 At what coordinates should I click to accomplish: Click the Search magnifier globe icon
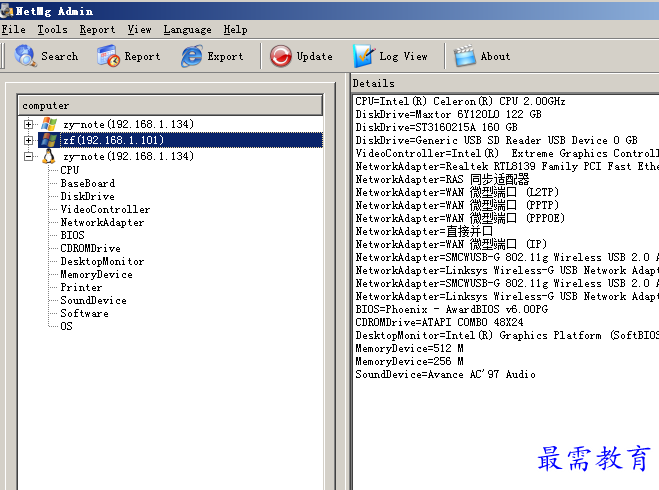pyautogui.click(x=25, y=56)
